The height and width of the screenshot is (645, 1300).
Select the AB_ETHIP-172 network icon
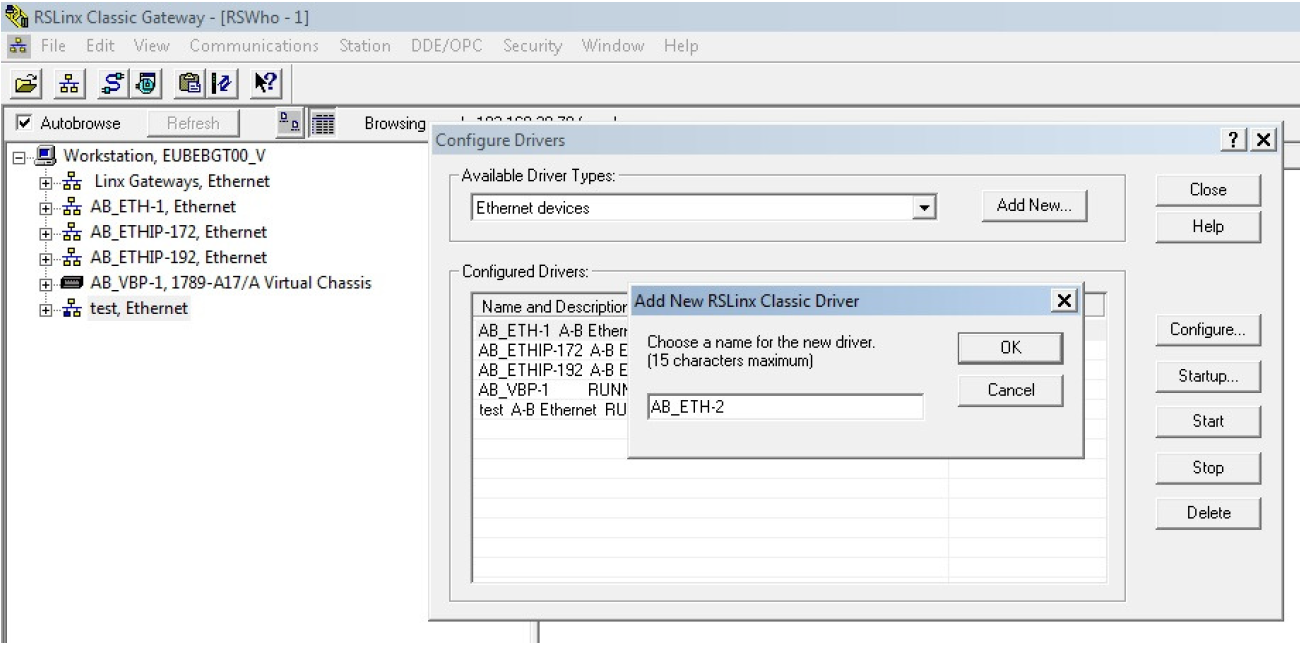click(73, 232)
